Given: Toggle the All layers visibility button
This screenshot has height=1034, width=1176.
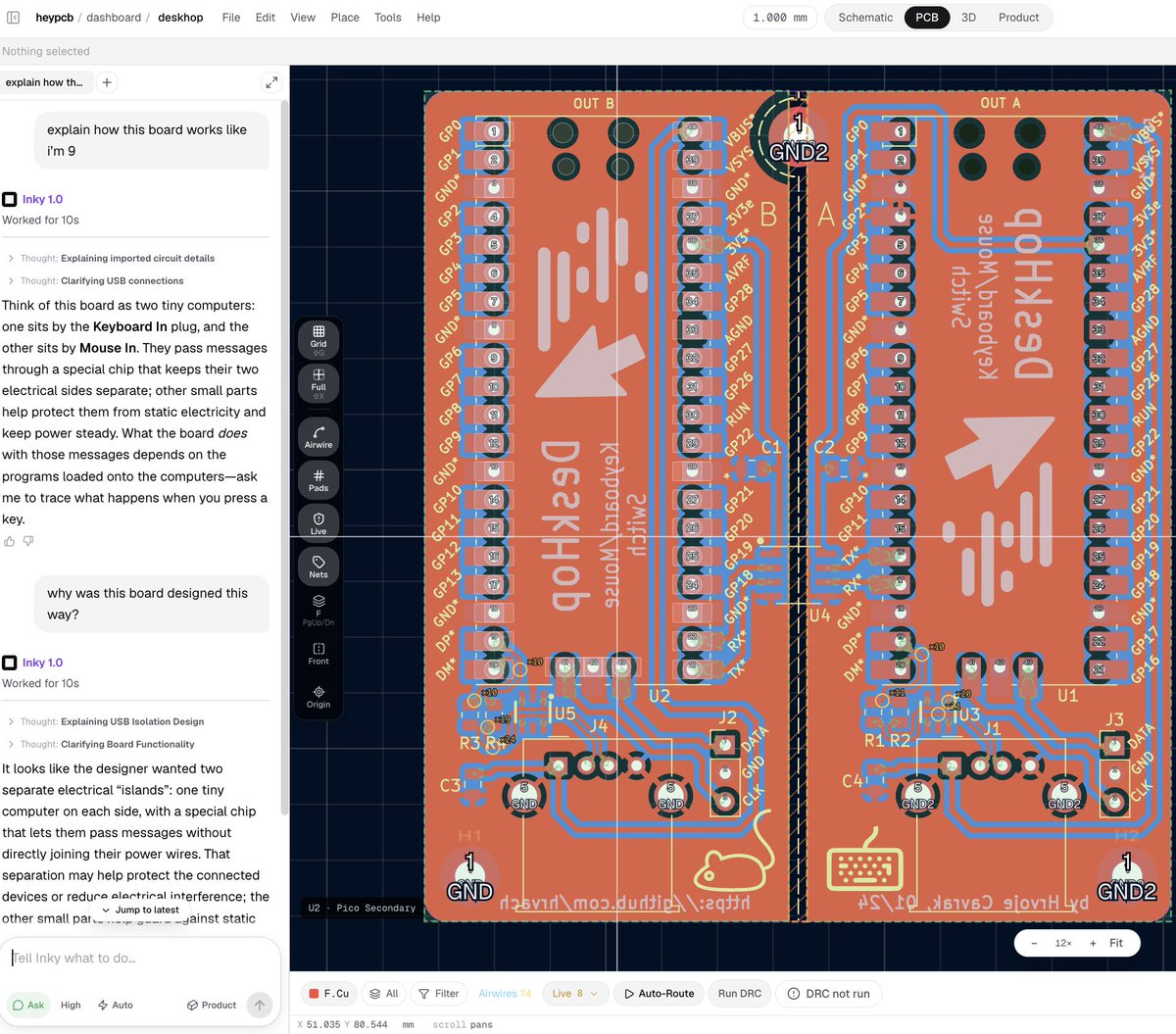Looking at the screenshot, I should pos(383,994).
